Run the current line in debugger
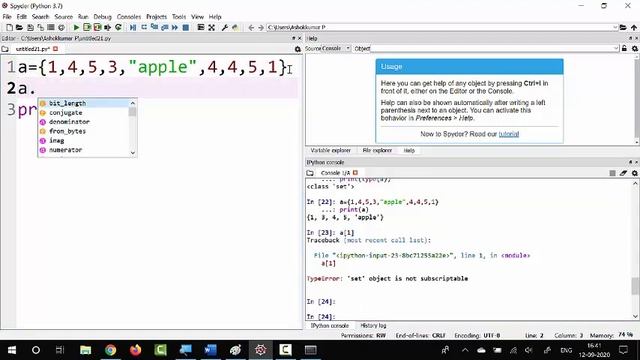The image size is (640, 360). tap(144, 27)
